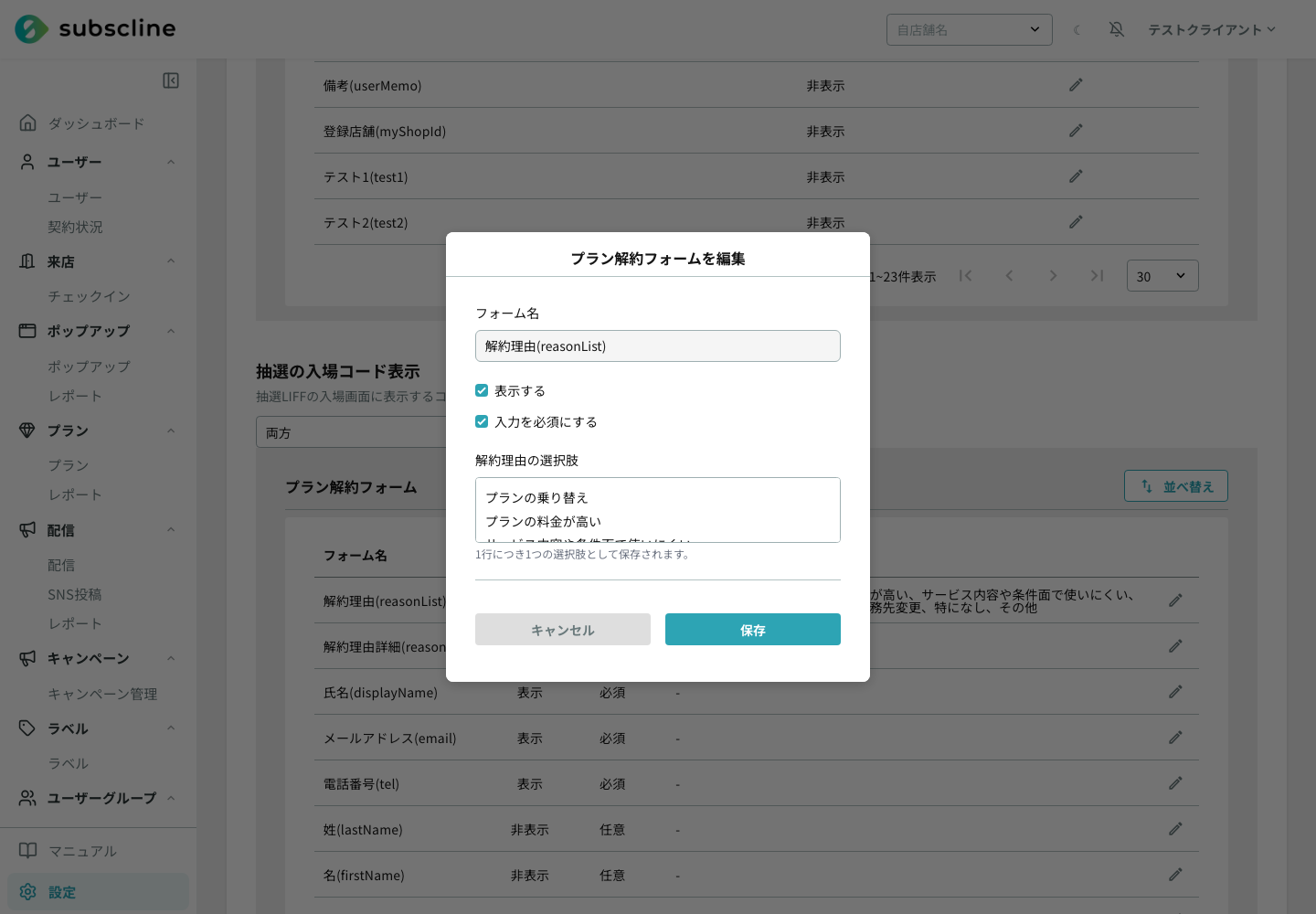
Task: Collapse the 配信 sidebar section
Action: tap(171, 530)
